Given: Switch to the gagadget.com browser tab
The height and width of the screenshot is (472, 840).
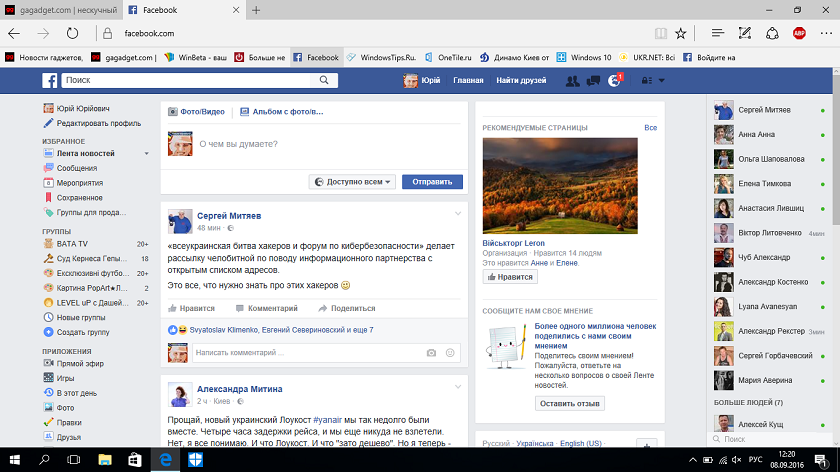Looking at the screenshot, I should tap(60, 10).
